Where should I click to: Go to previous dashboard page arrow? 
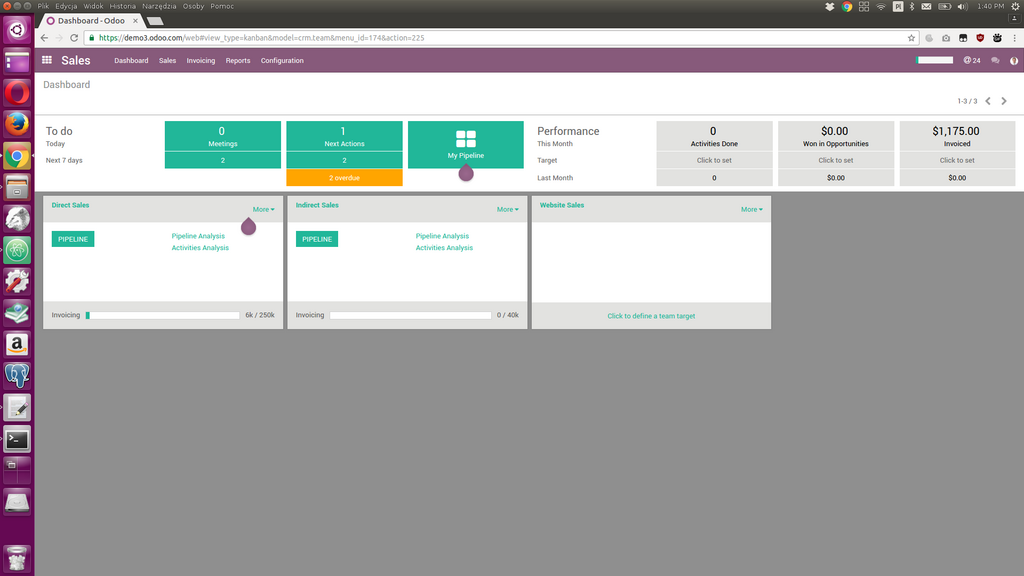point(988,101)
